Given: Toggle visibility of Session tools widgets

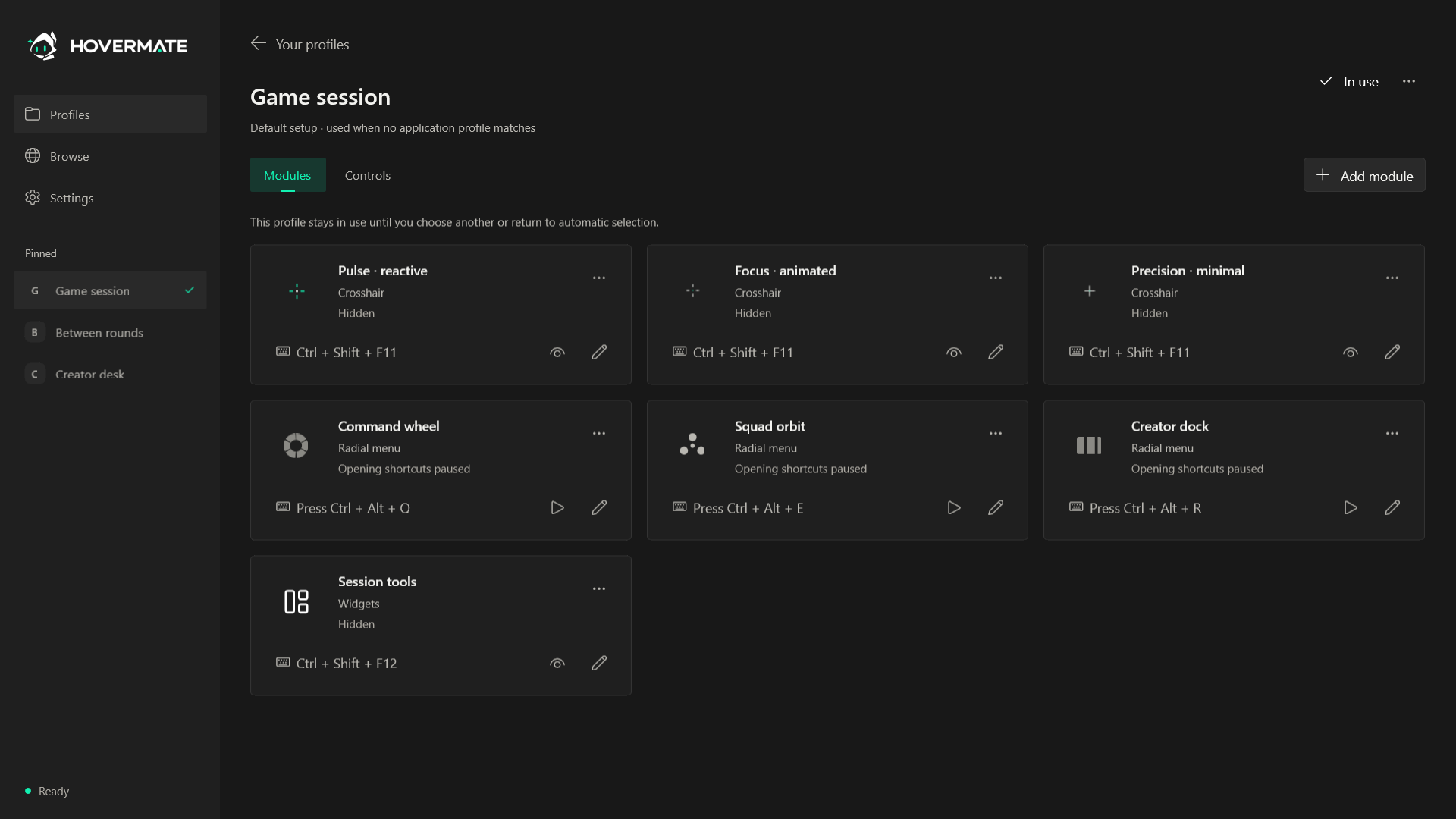Looking at the screenshot, I should (x=557, y=663).
